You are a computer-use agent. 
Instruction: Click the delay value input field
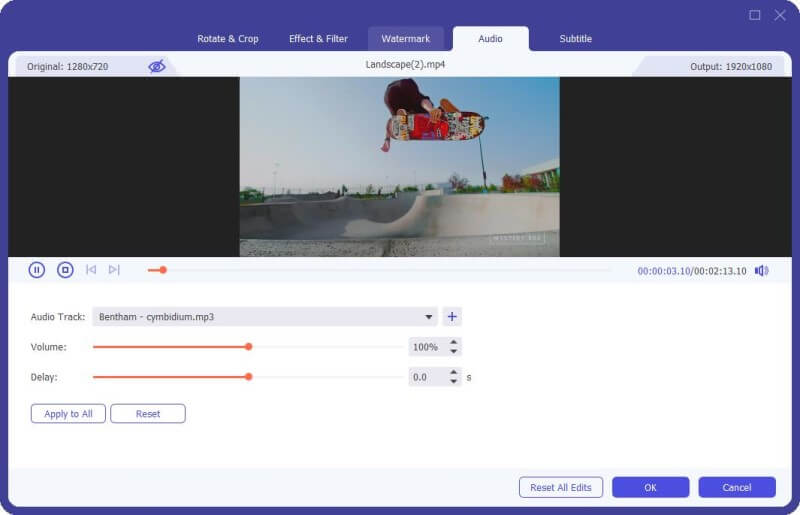point(427,378)
